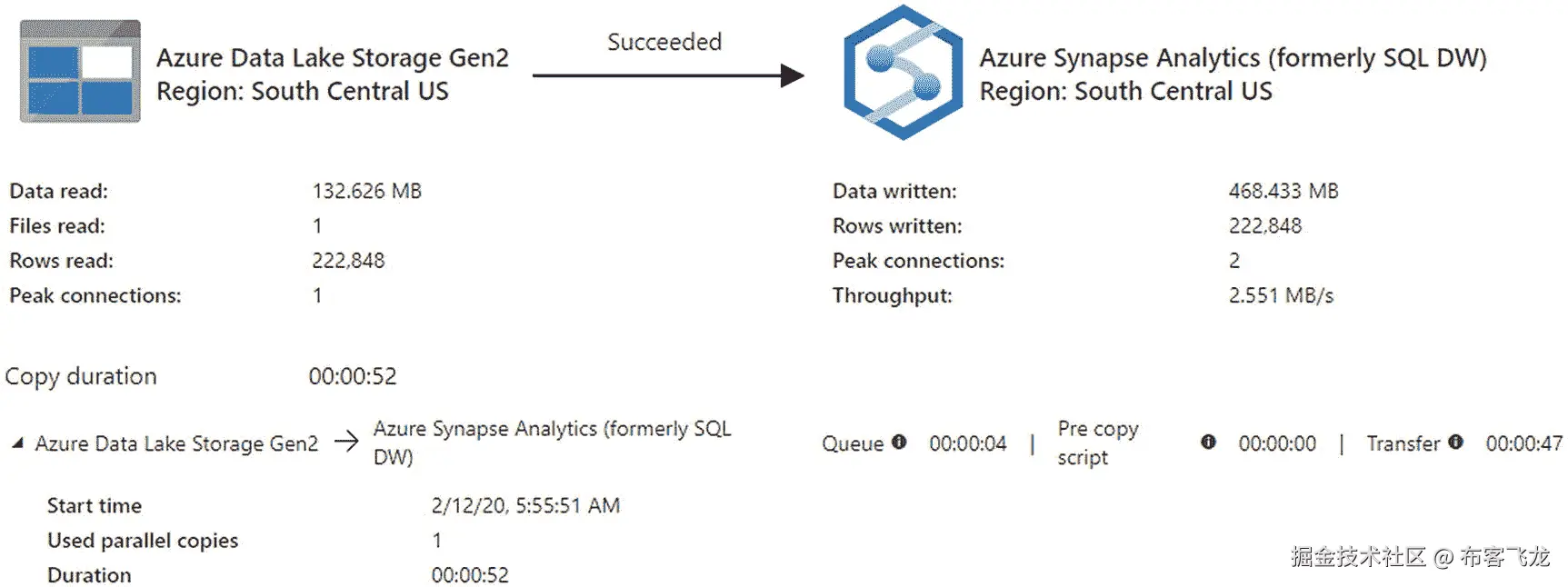The height and width of the screenshot is (587, 1568).
Task: Click the arrow between source and sink names
Action: pos(346,443)
